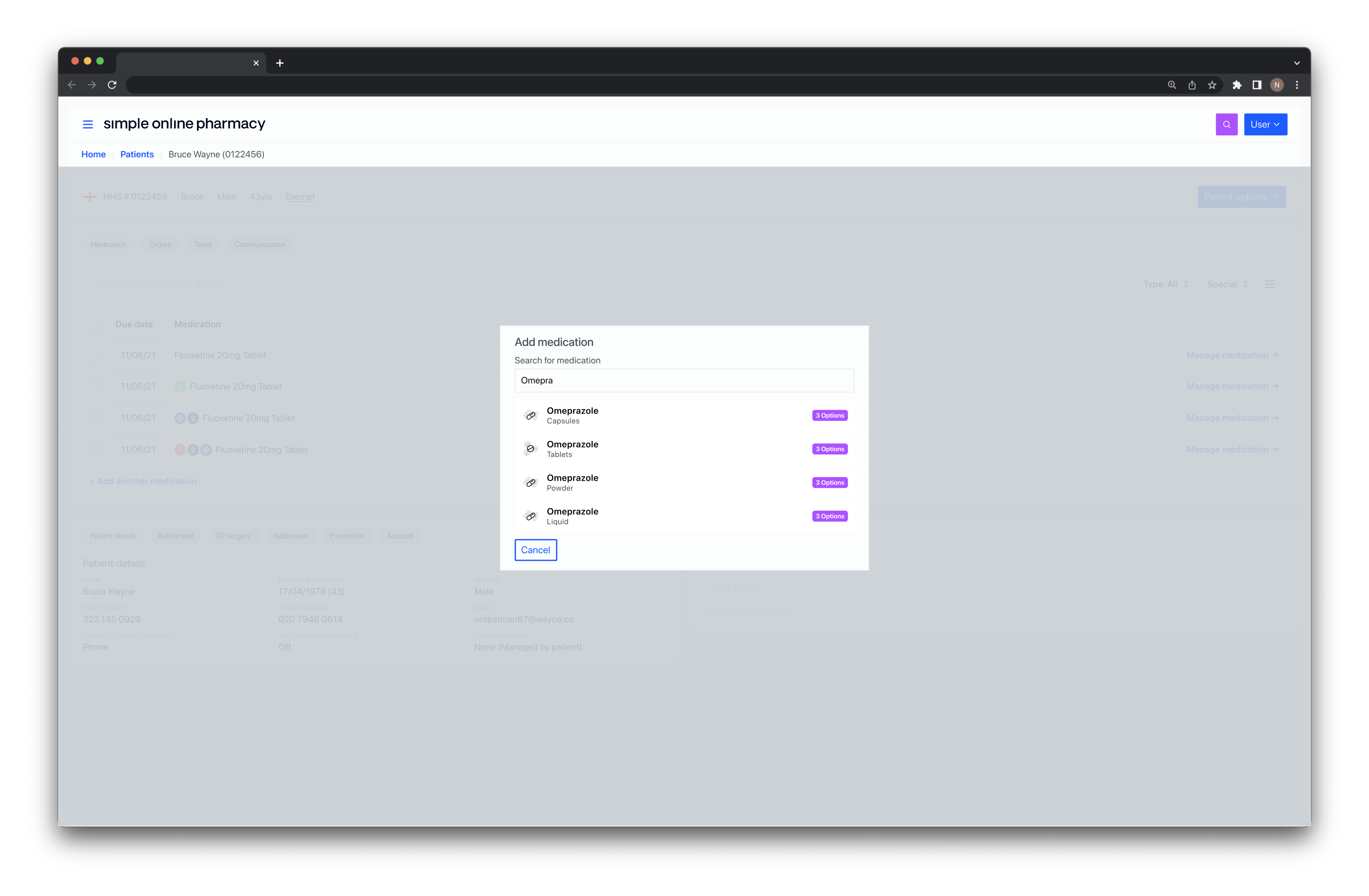Open the browser share icon

click(x=1192, y=85)
